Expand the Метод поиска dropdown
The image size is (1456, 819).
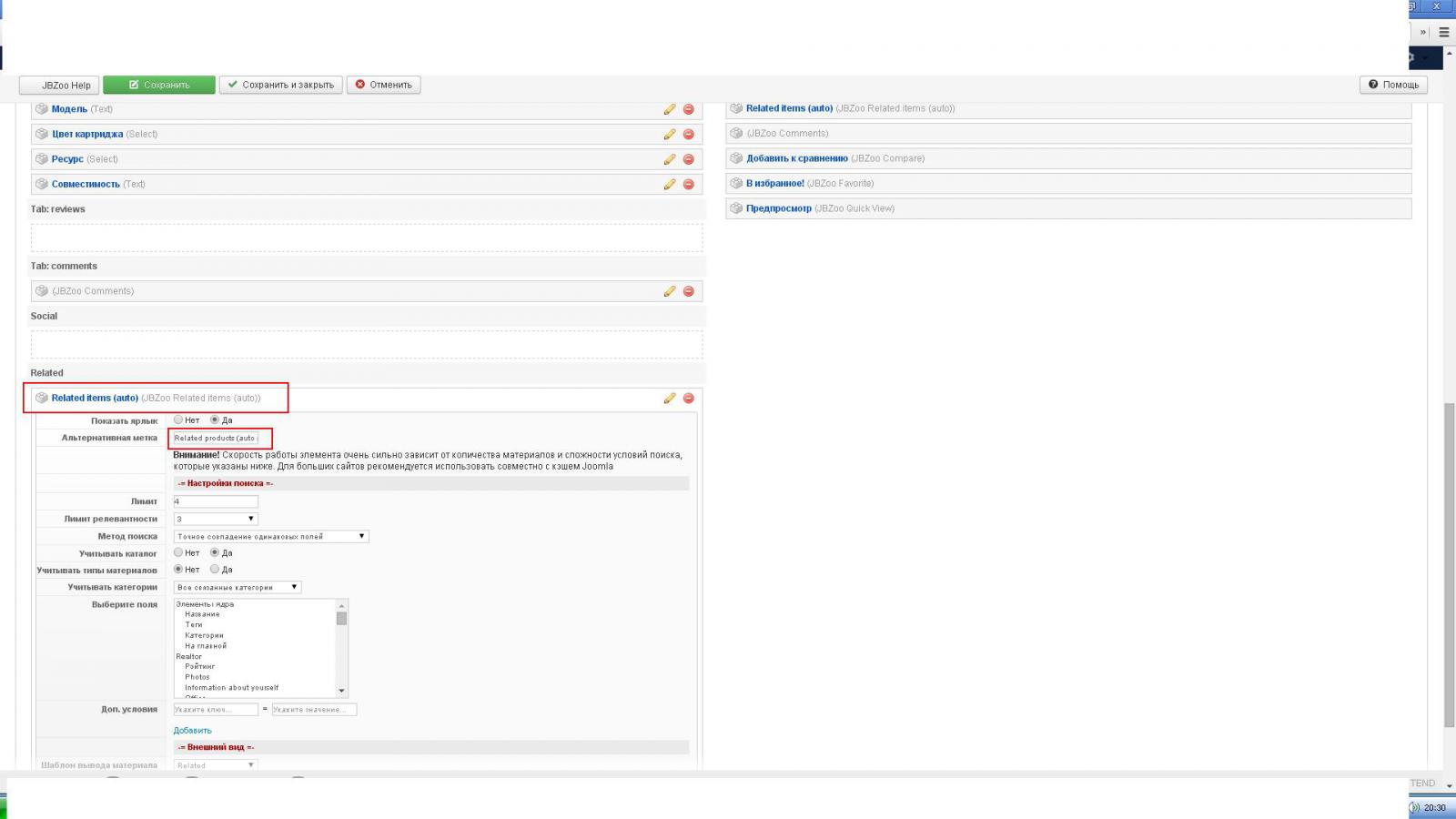pos(270,536)
